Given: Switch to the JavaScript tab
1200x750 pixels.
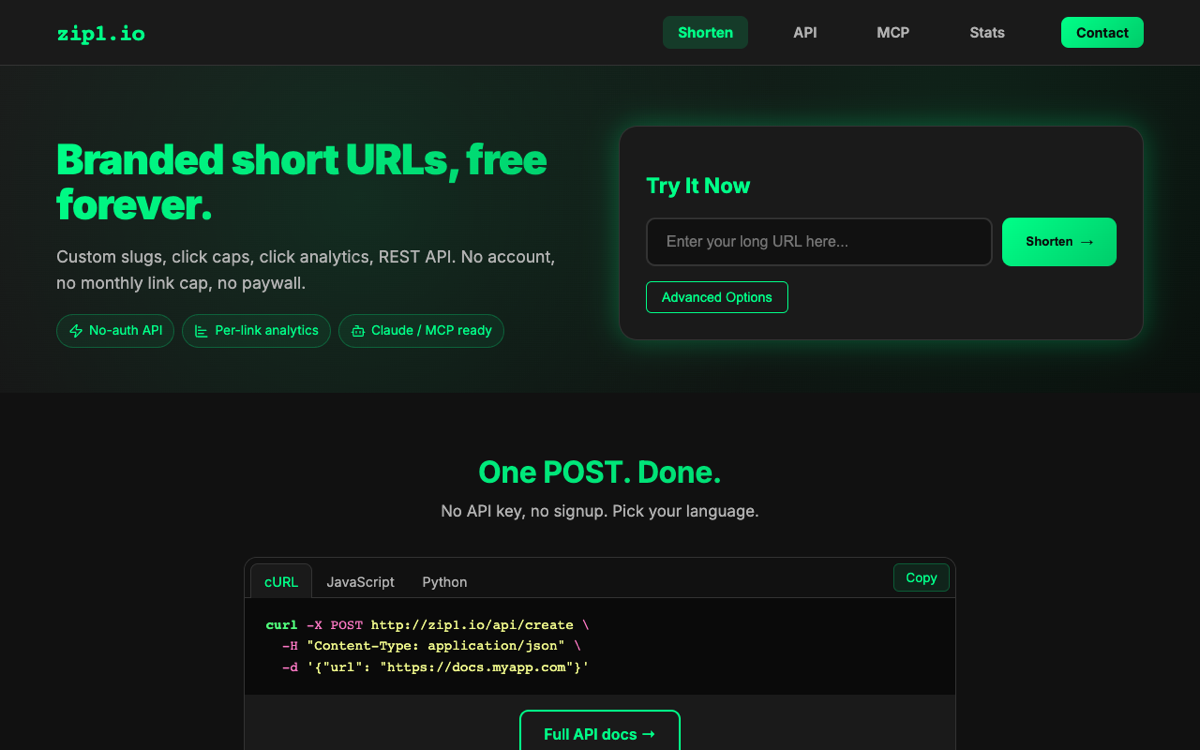Looking at the screenshot, I should point(360,581).
